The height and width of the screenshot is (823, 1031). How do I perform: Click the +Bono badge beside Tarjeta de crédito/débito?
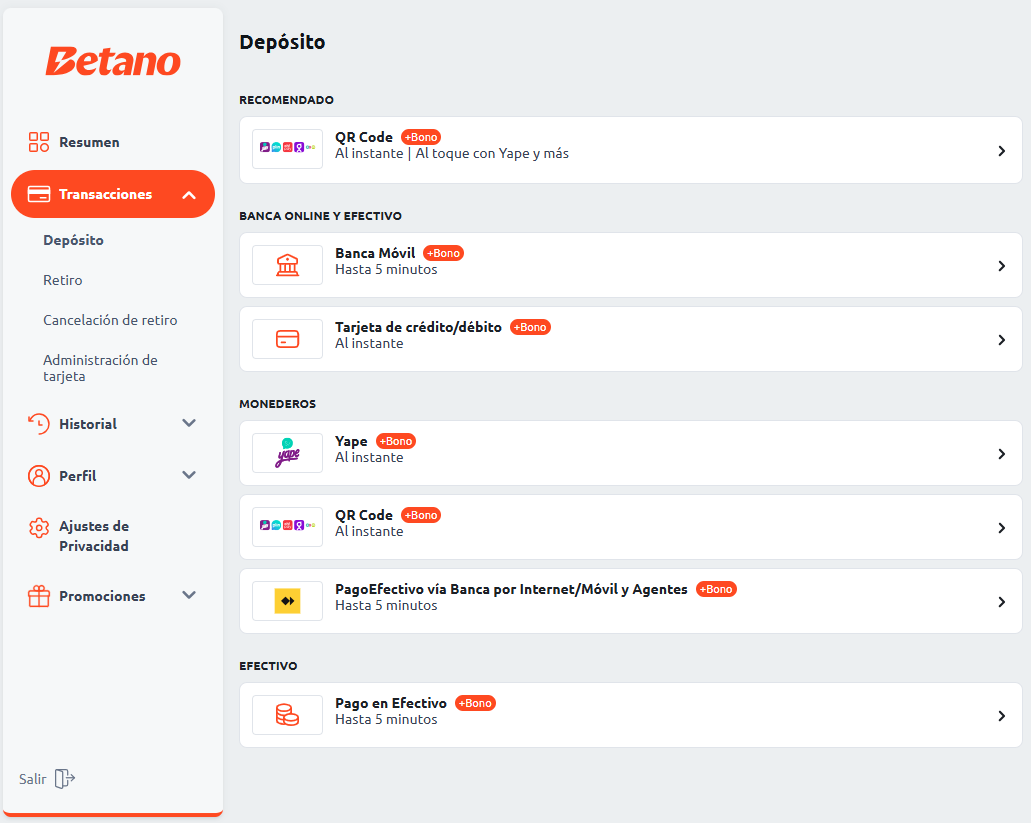coord(530,327)
